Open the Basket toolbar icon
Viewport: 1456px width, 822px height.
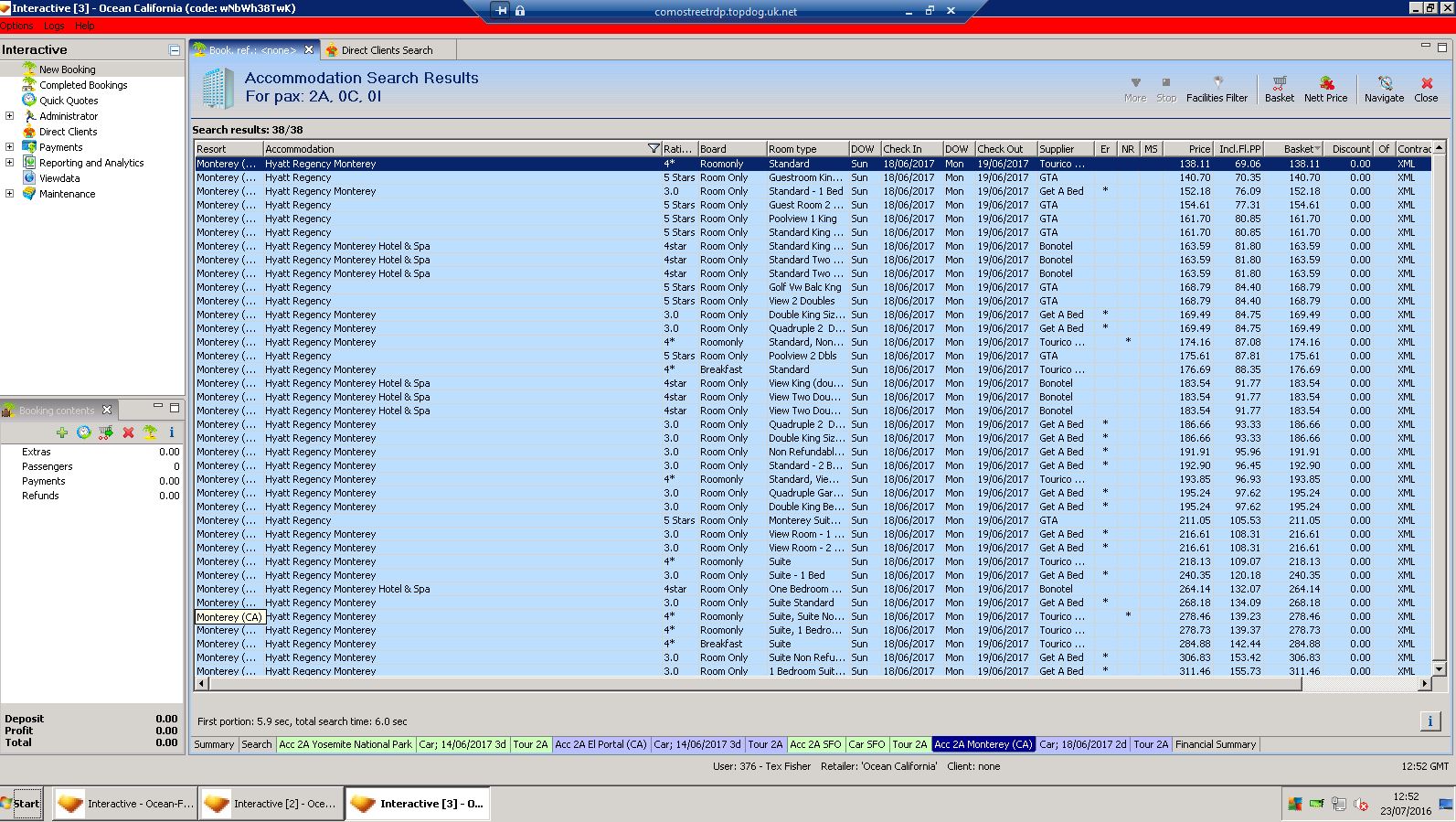[x=1279, y=88]
